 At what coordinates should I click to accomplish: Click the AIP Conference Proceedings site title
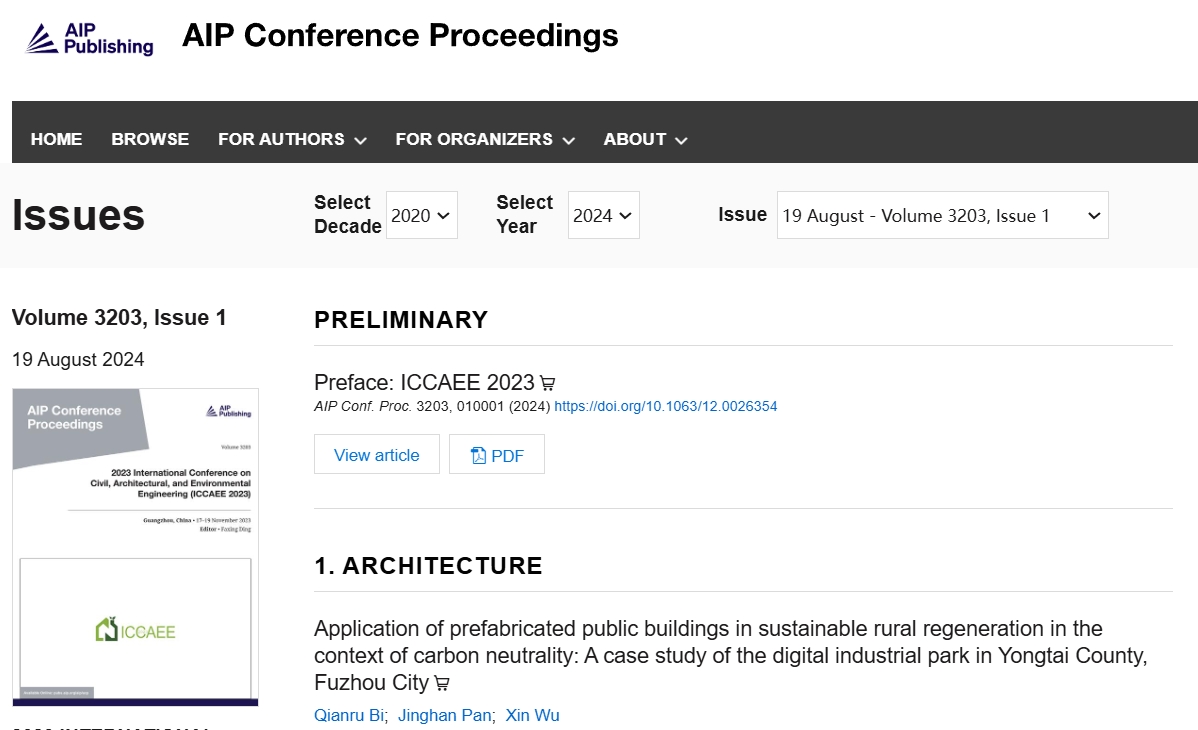[400, 36]
